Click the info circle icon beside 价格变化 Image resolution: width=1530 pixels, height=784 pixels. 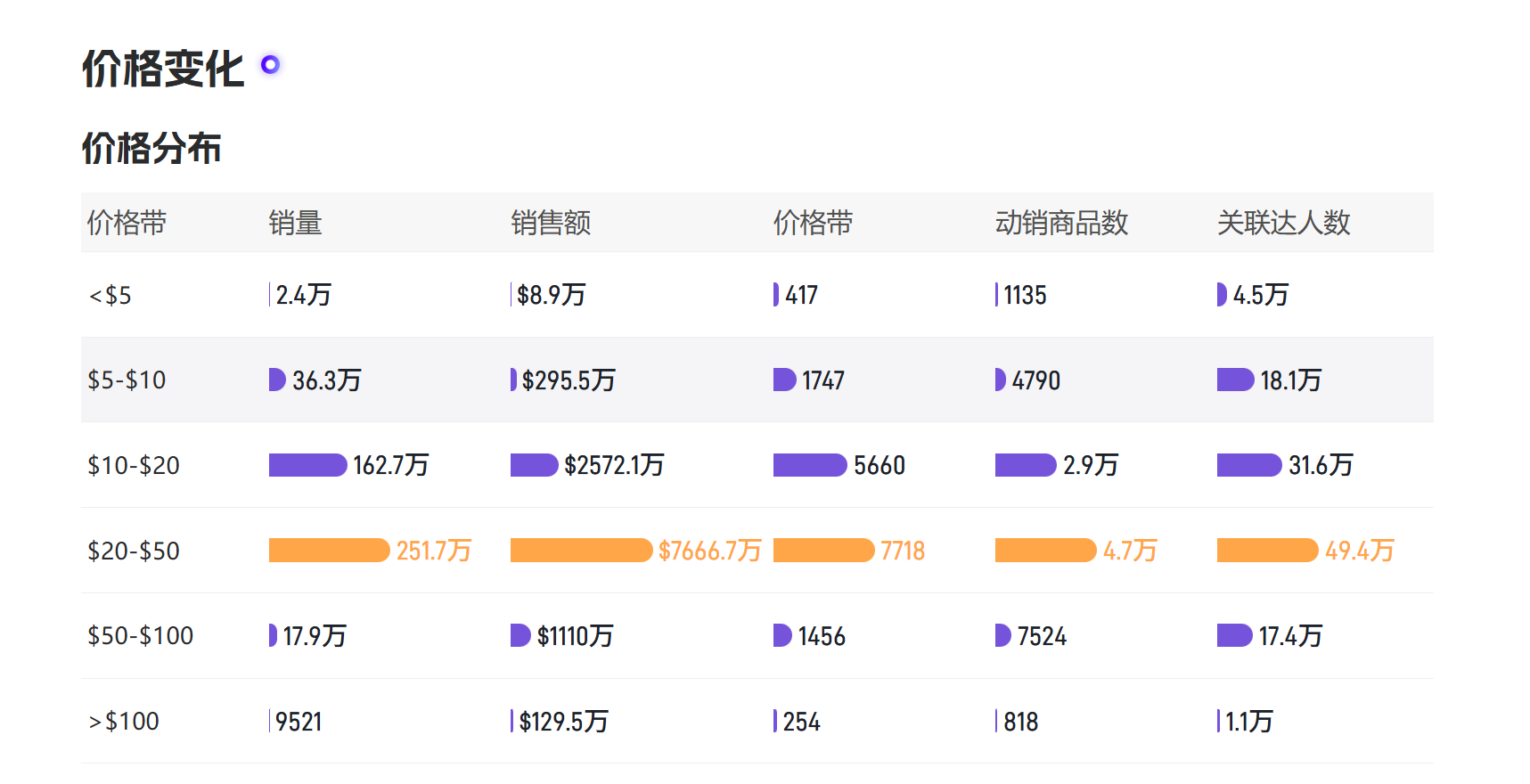point(270,64)
